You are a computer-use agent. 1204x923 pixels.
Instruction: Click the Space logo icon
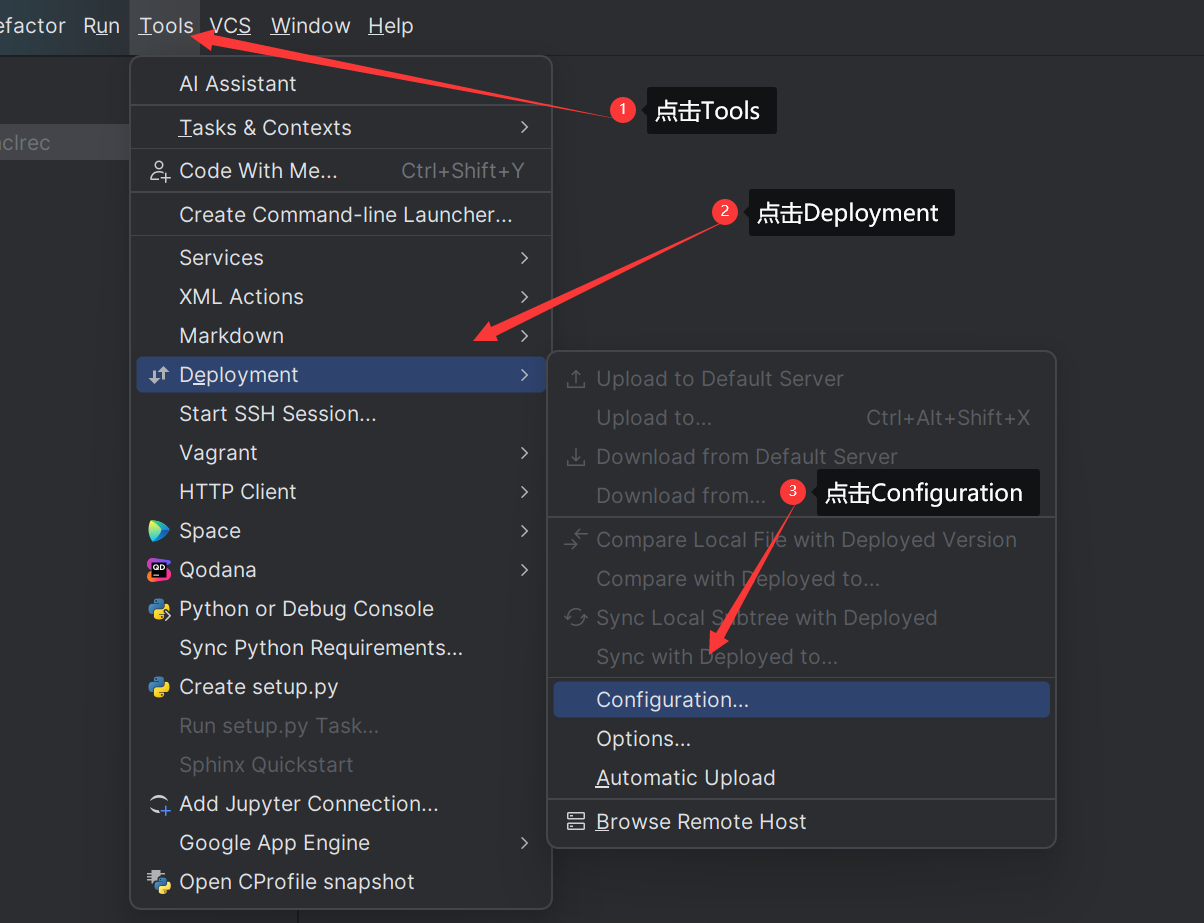(x=159, y=531)
